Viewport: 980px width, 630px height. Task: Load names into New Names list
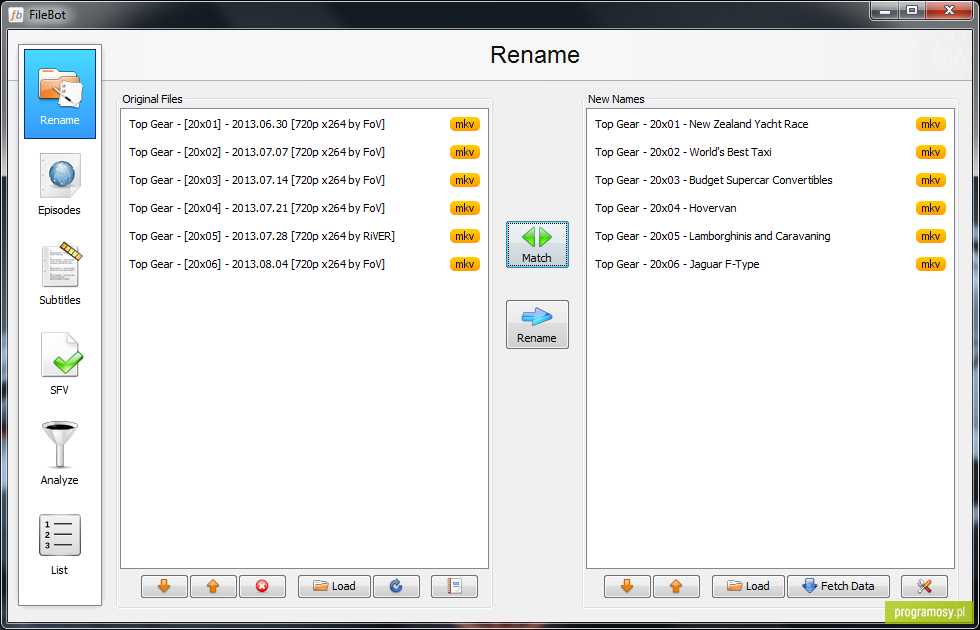click(749, 586)
